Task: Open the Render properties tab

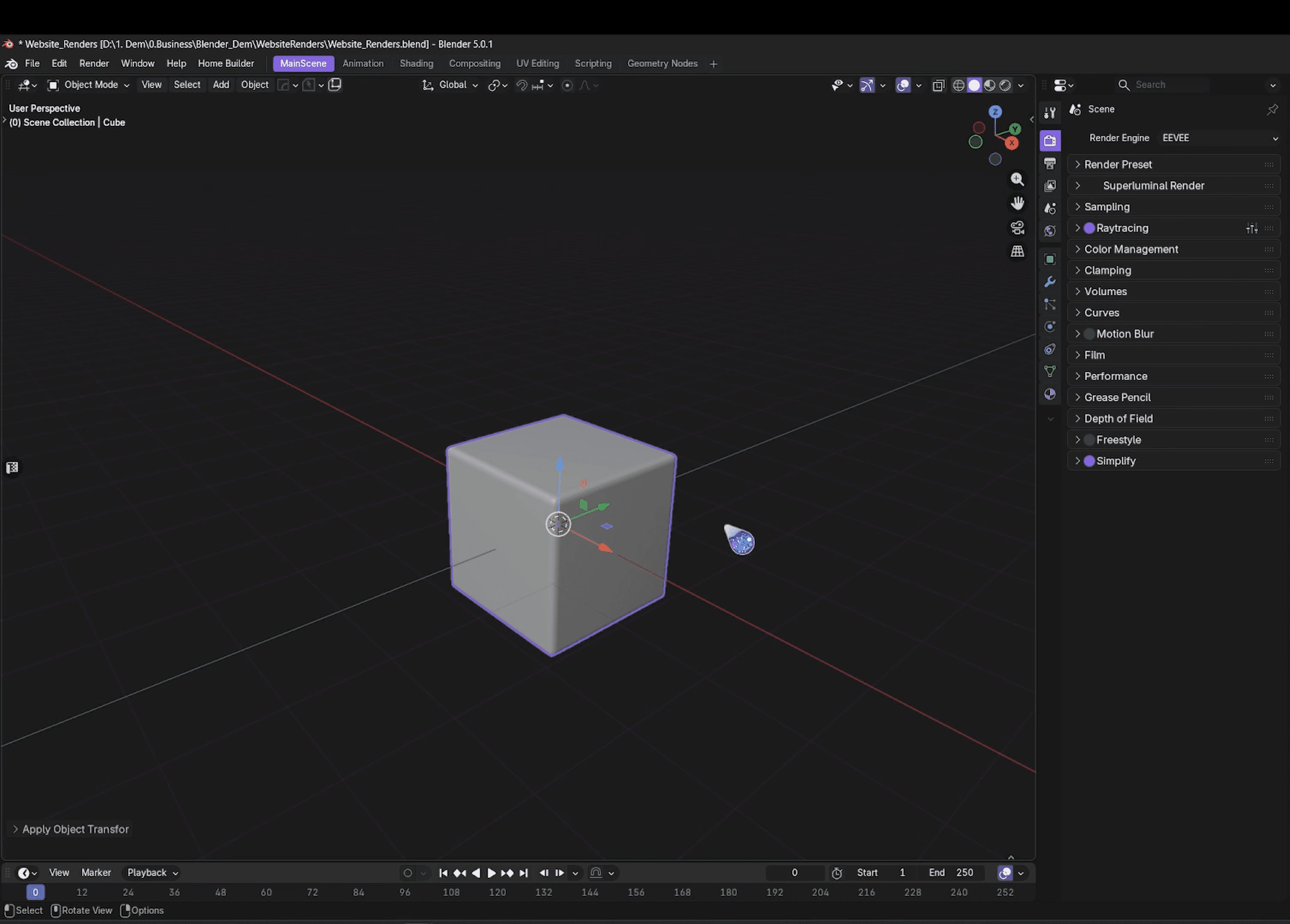Action: tap(1050, 140)
